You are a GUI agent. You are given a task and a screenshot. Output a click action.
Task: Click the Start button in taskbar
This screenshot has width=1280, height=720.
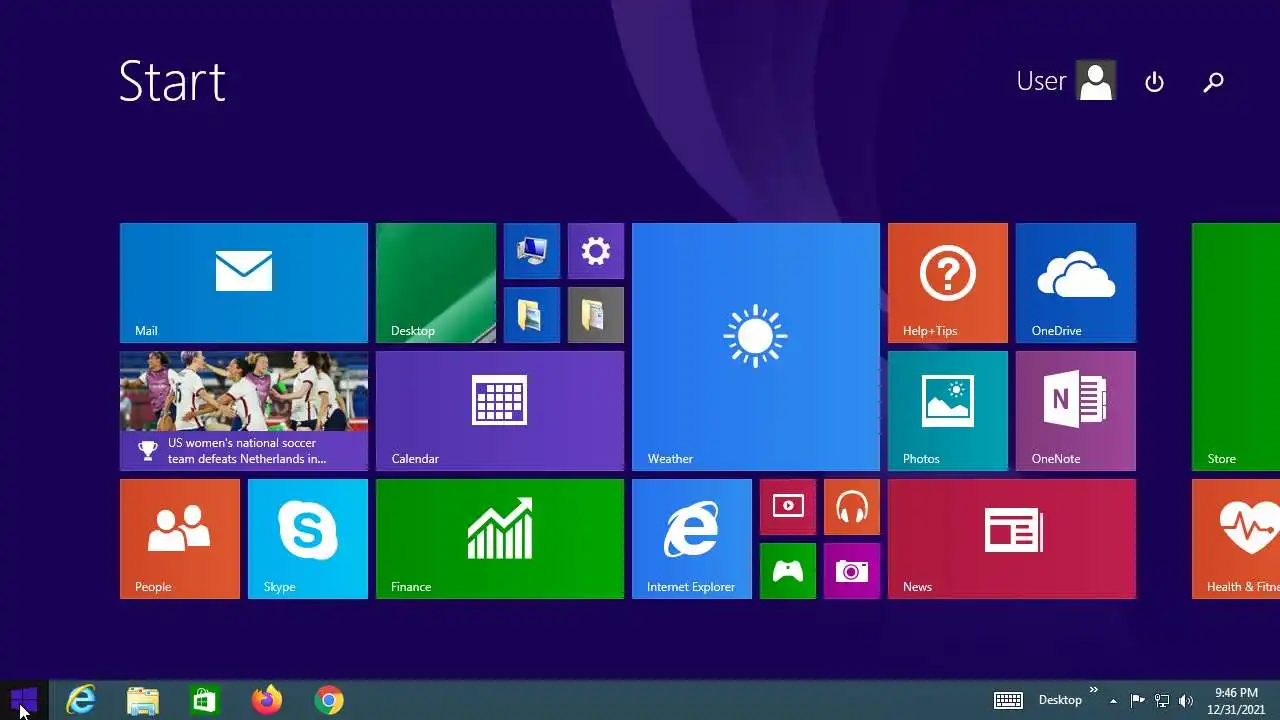coord(24,700)
